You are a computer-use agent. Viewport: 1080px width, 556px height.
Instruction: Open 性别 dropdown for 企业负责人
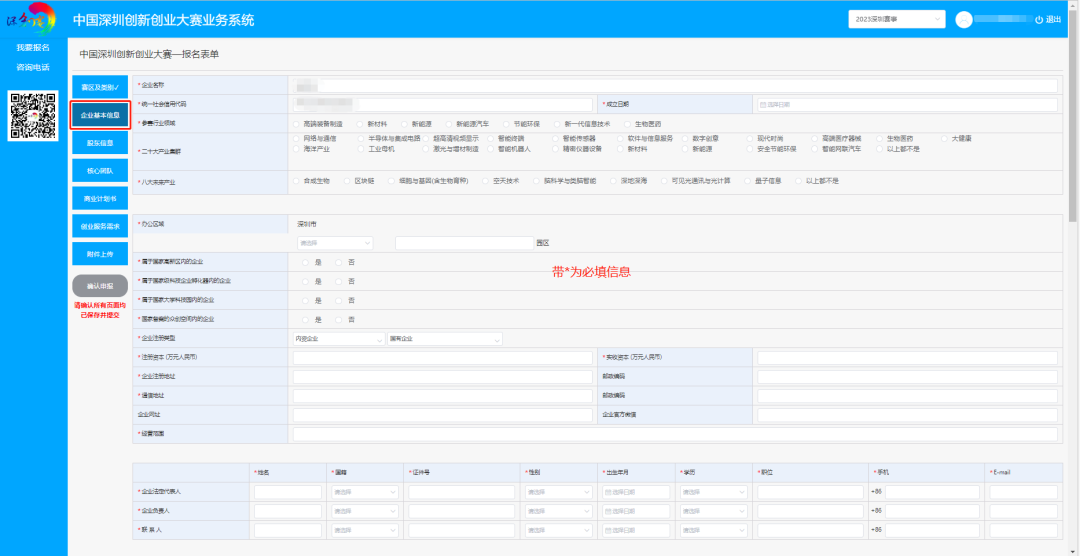coord(559,512)
